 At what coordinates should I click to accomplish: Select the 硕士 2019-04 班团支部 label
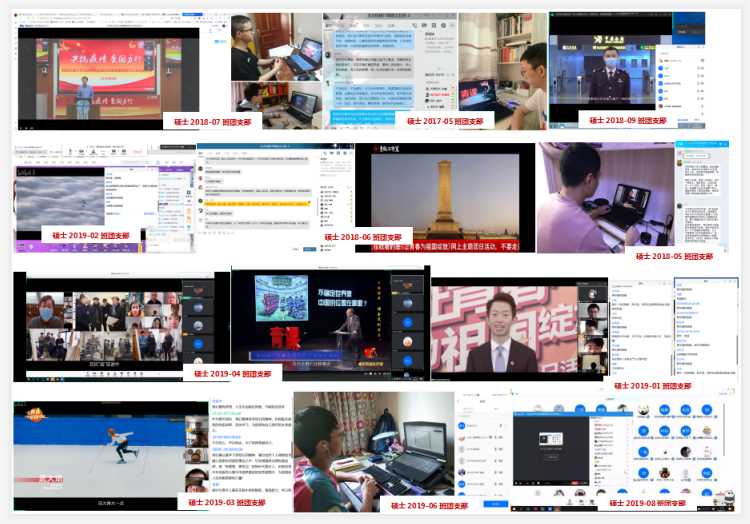(x=232, y=373)
